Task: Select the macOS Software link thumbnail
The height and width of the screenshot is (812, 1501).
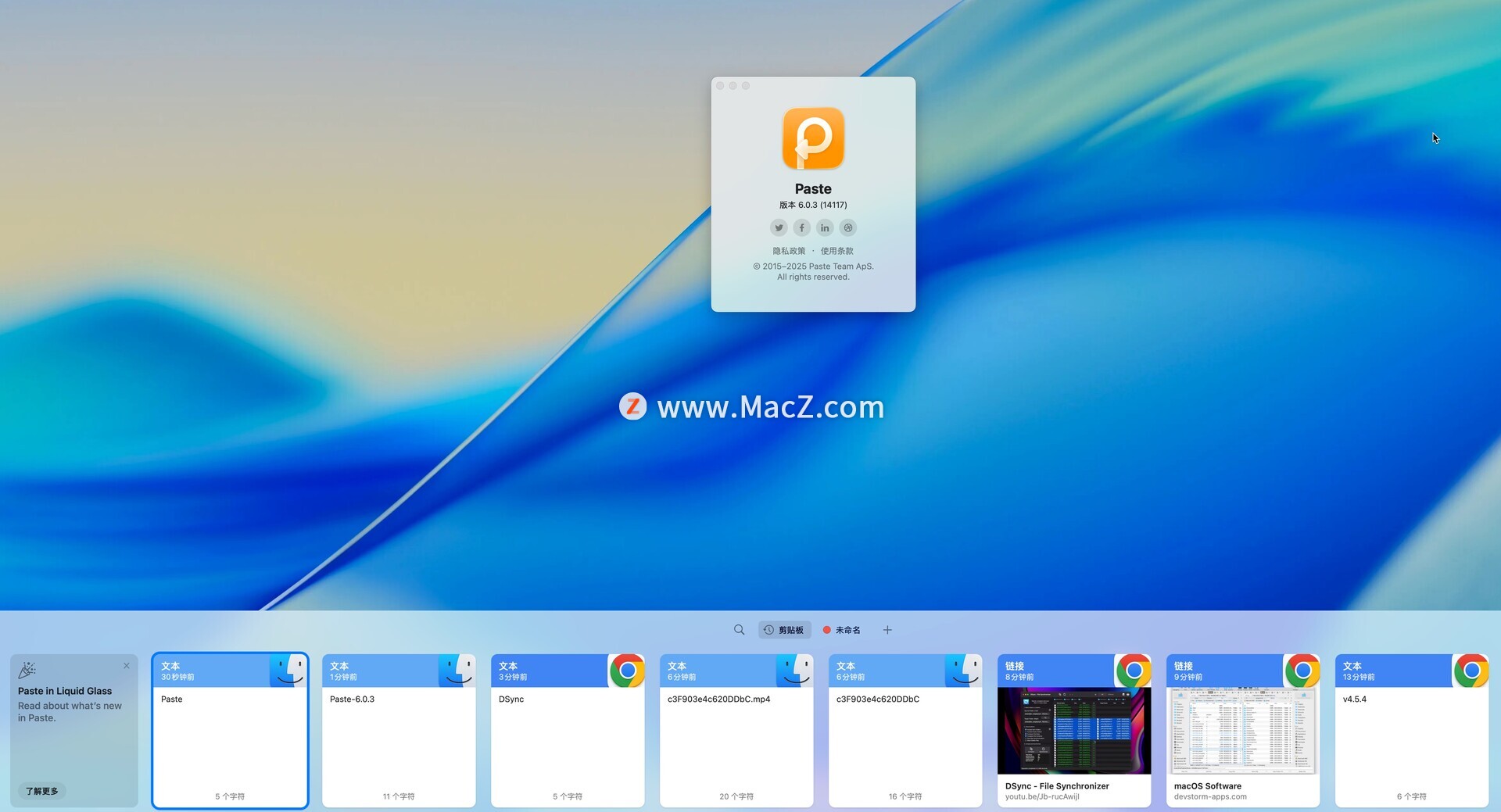Action: [x=1243, y=731]
